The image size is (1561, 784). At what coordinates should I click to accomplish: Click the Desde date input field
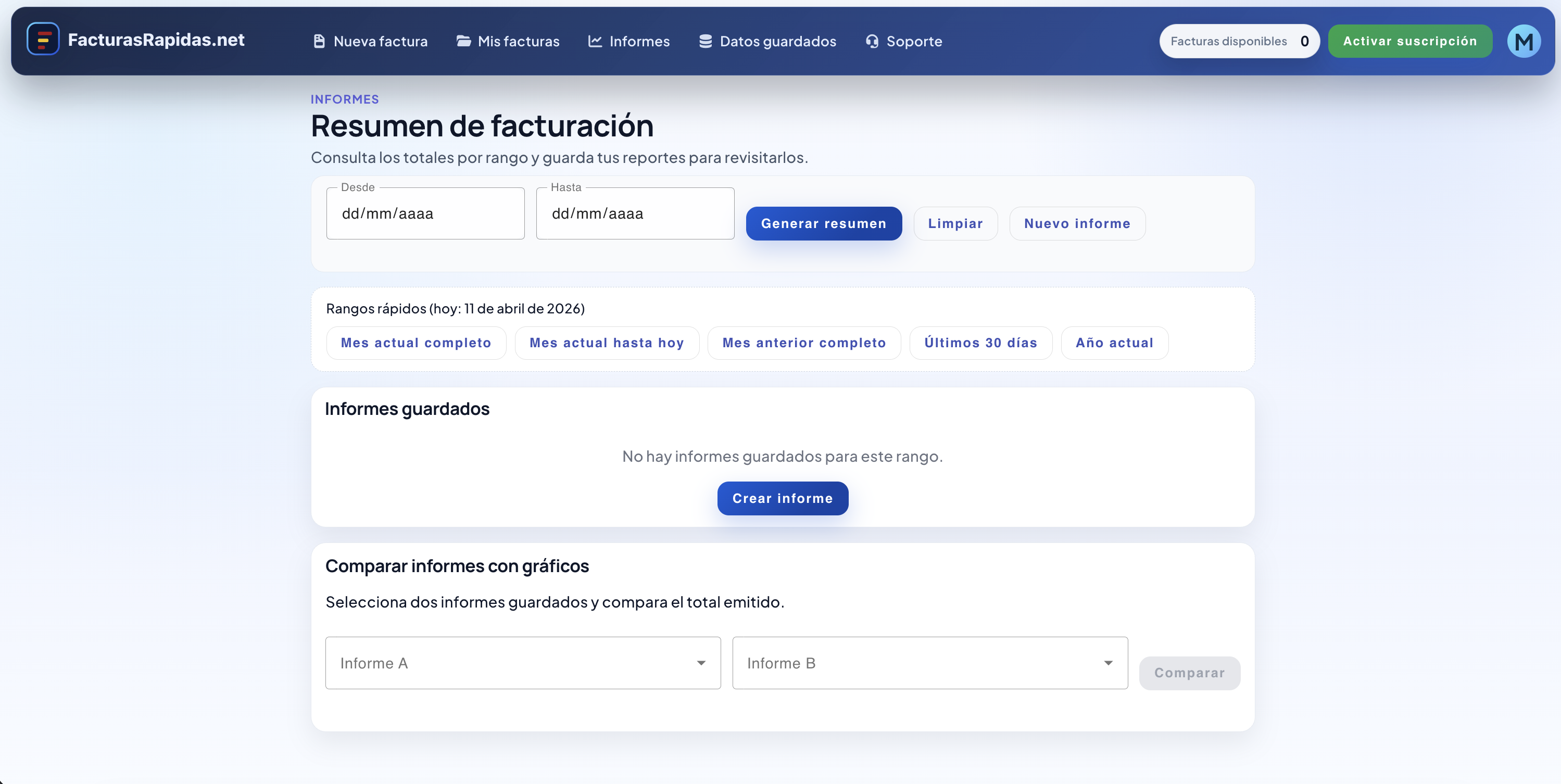425,213
